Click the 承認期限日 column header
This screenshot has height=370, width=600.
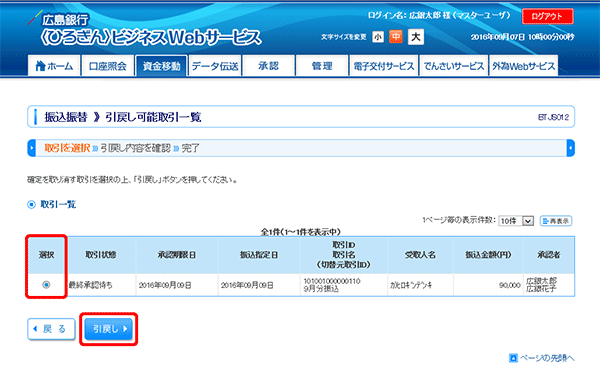tap(177, 254)
